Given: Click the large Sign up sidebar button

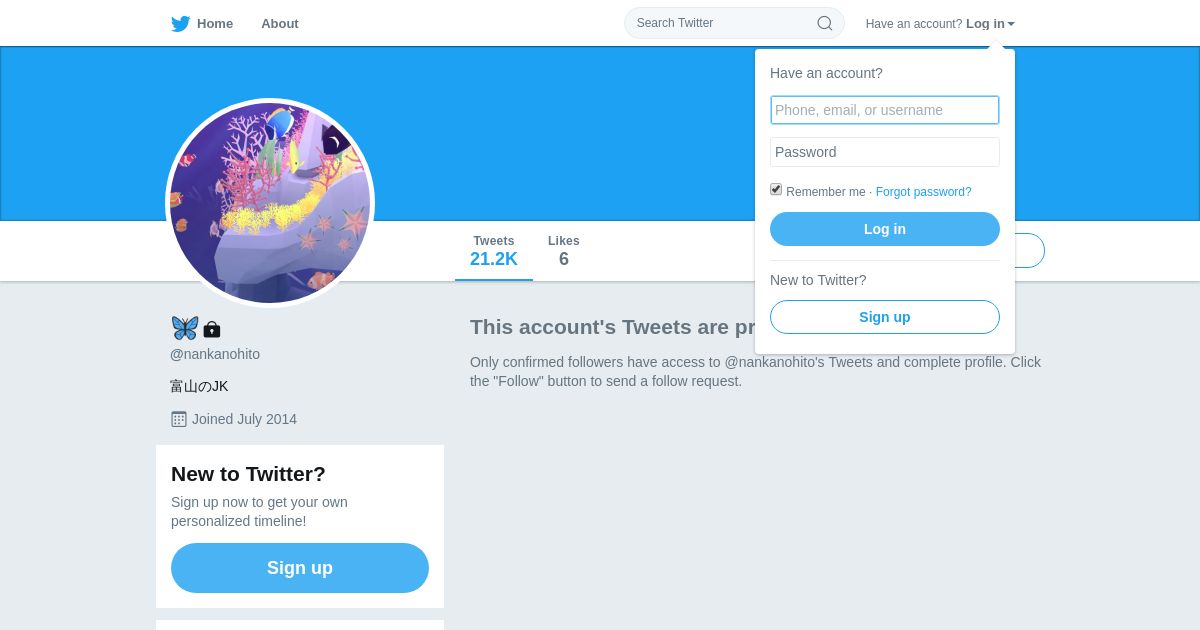Looking at the screenshot, I should [300, 568].
